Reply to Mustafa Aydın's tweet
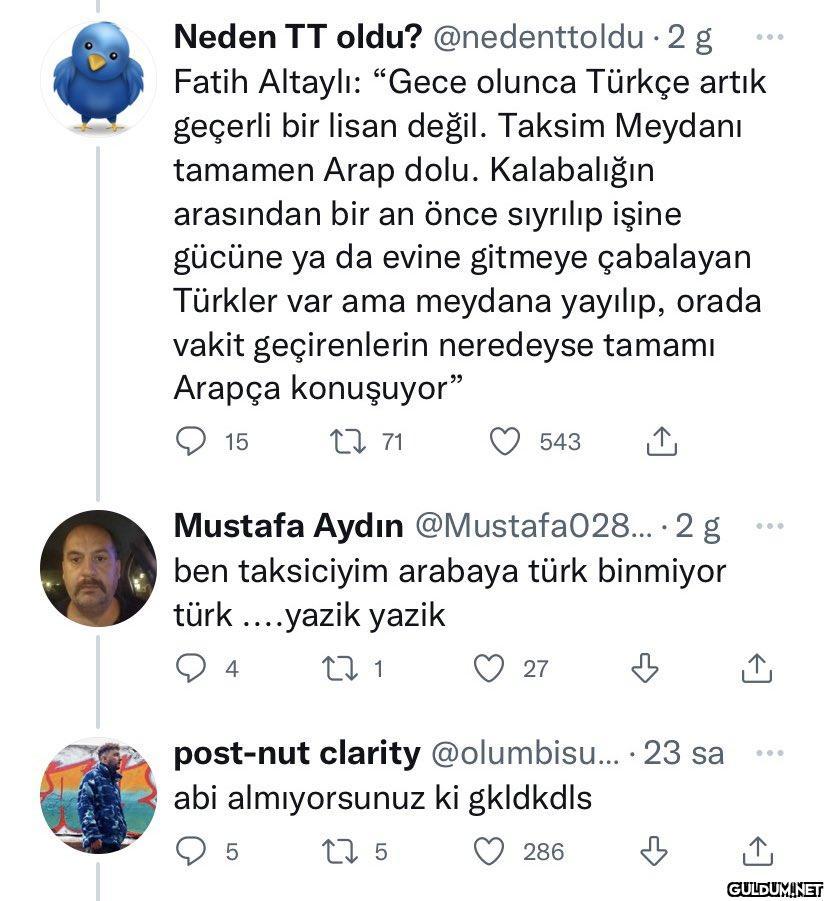 click(190, 668)
